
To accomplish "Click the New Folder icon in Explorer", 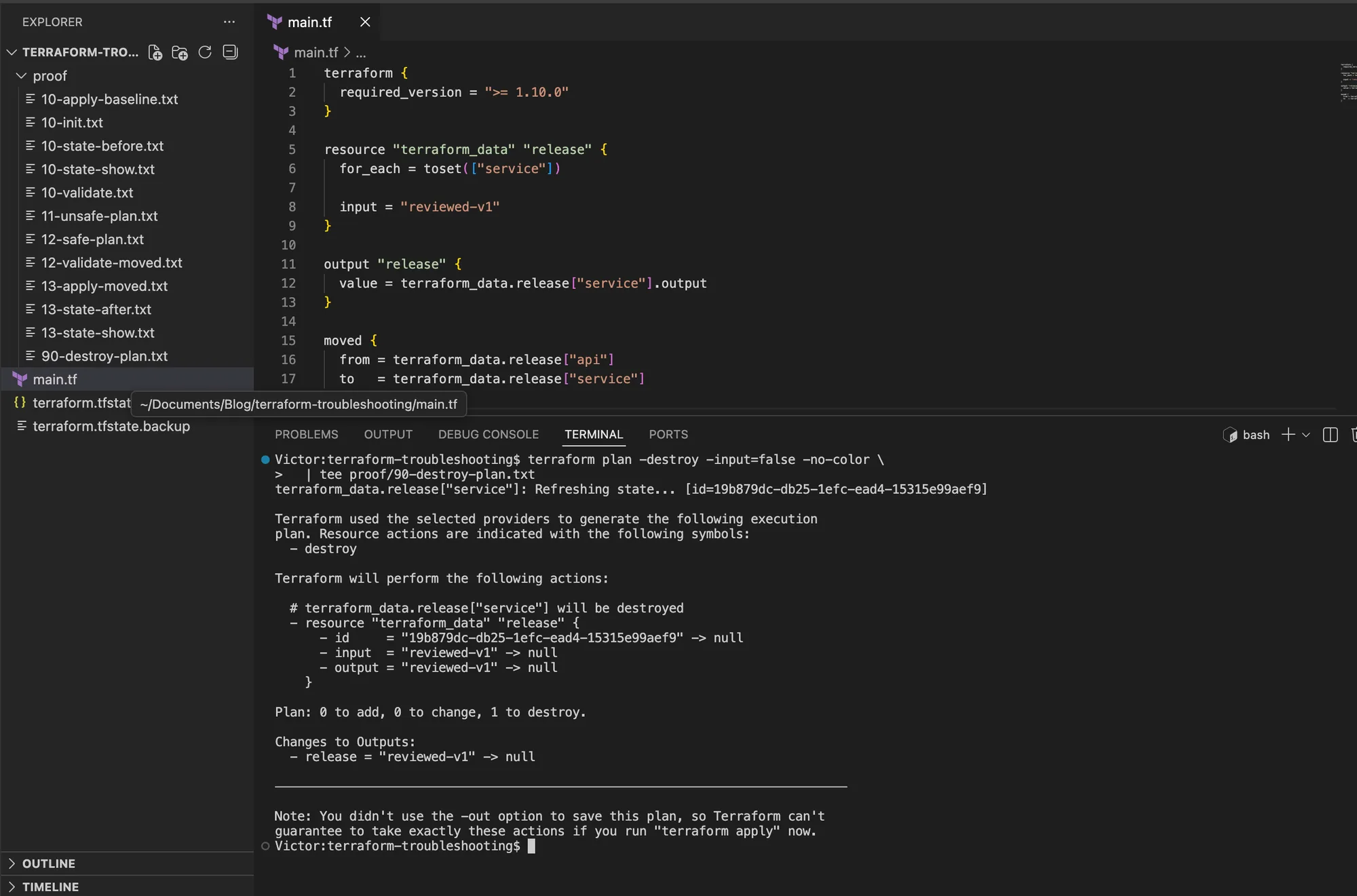I will click(180, 52).
